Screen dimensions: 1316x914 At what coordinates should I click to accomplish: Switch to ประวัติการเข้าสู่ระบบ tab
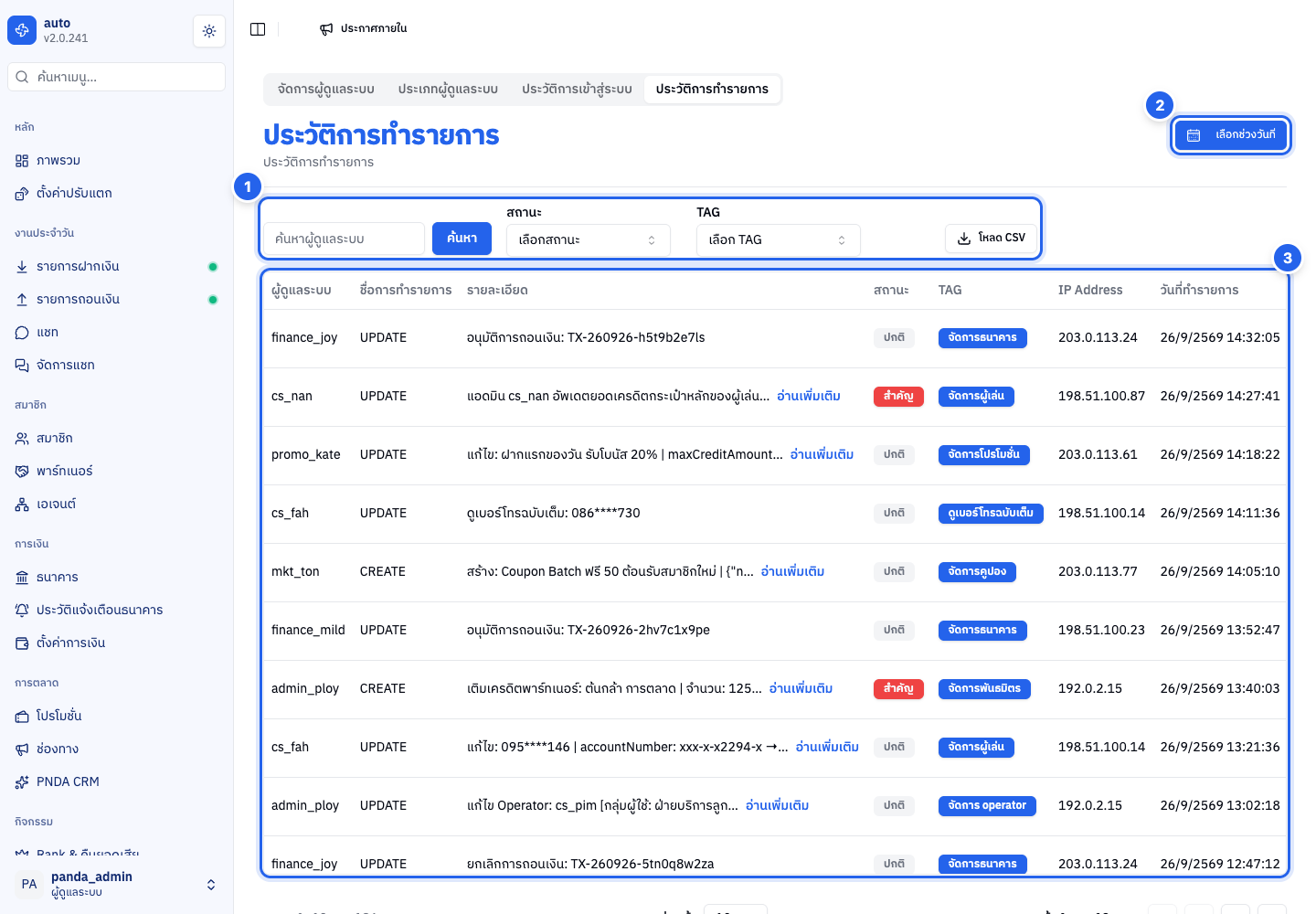(577, 90)
